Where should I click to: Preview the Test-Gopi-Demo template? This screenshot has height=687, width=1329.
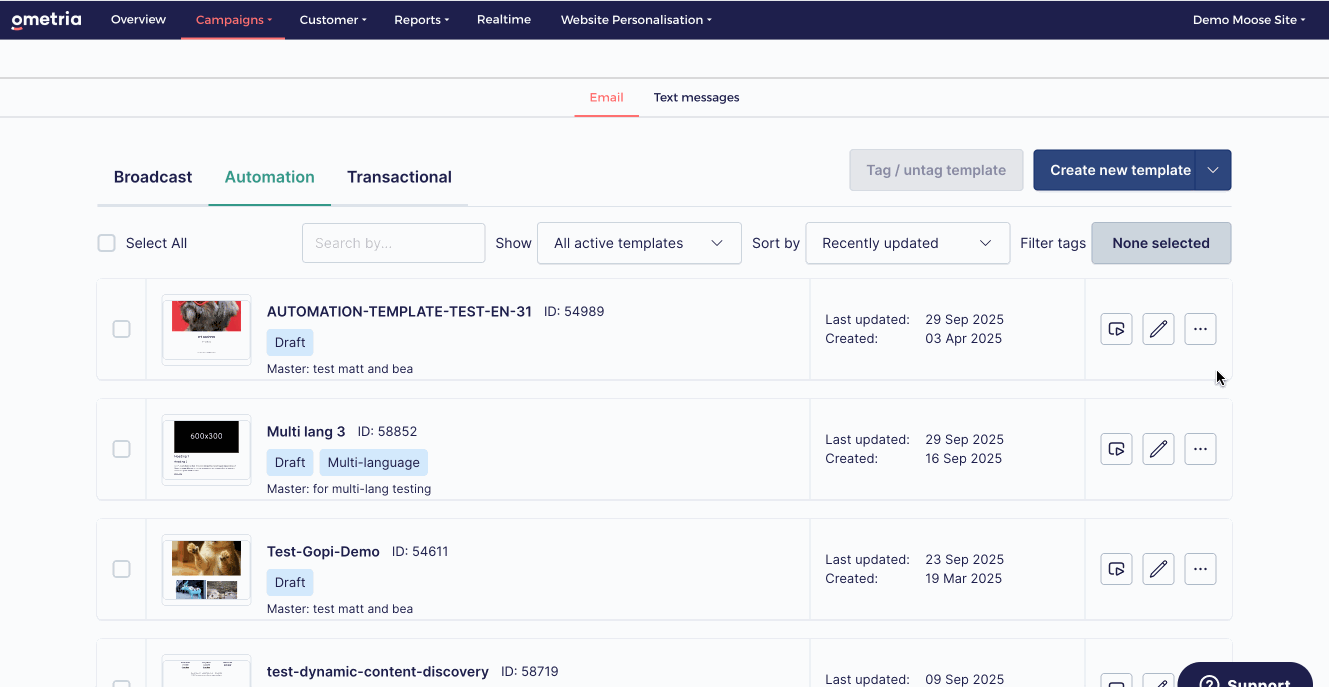point(1116,569)
